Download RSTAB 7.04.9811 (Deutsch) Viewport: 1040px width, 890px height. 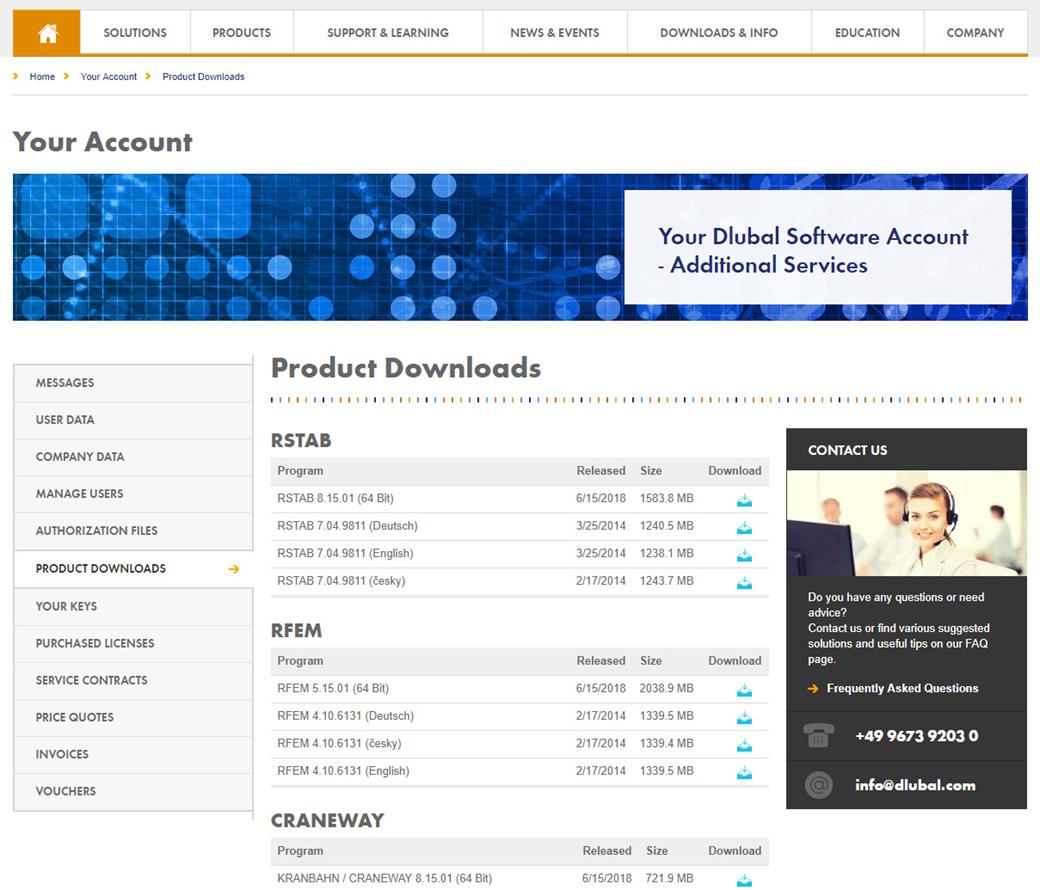(x=744, y=526)
